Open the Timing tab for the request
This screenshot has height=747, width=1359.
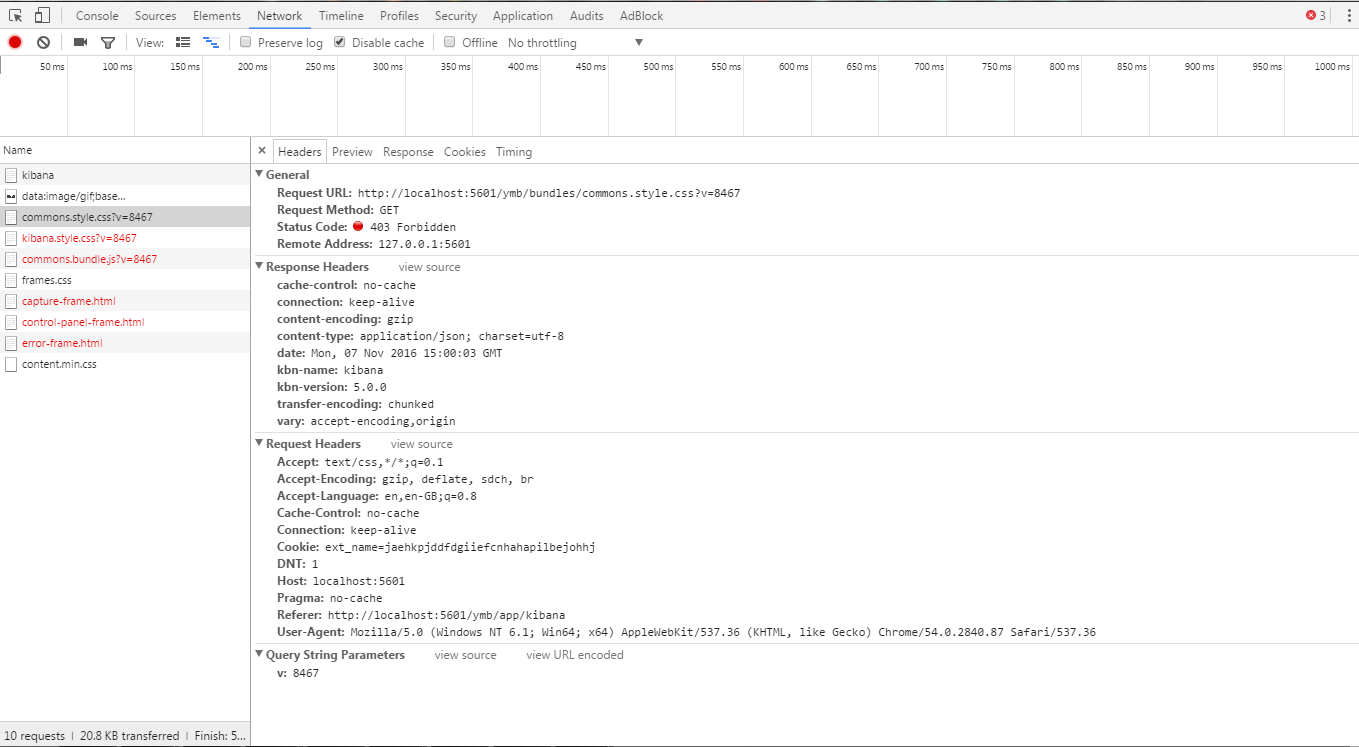(514, 152)
